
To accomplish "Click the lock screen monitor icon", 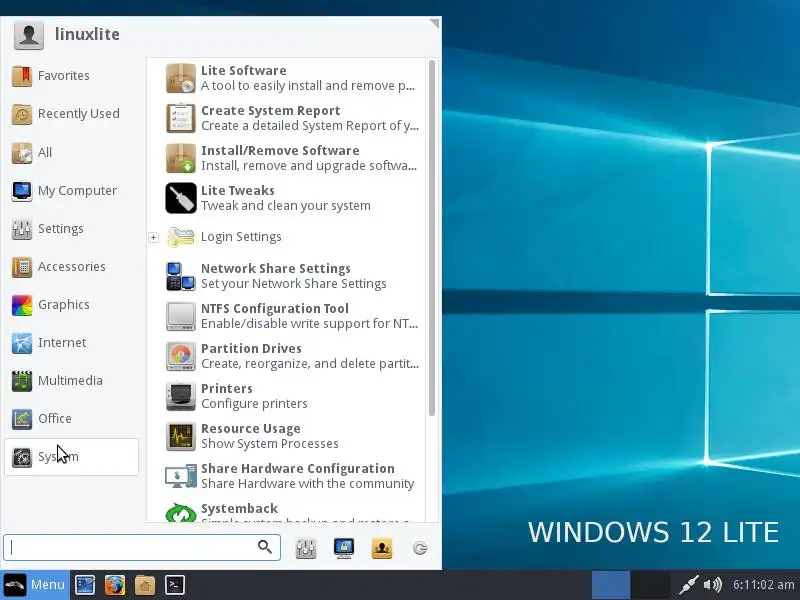I will click(344, 548).
